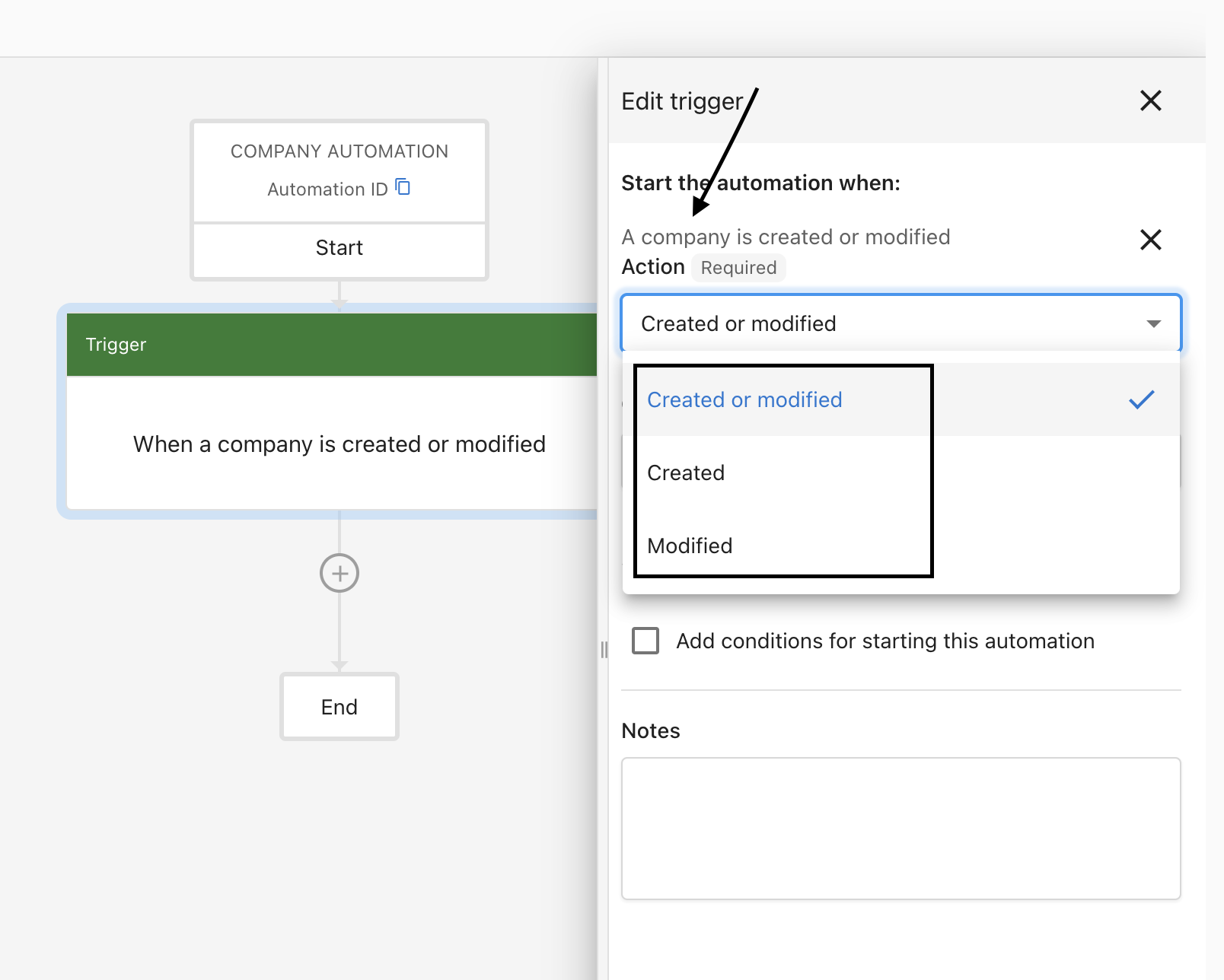Screen dimensions: 1224x980
Task: Click the plus icon to add a step
Action: click(339, 573)
